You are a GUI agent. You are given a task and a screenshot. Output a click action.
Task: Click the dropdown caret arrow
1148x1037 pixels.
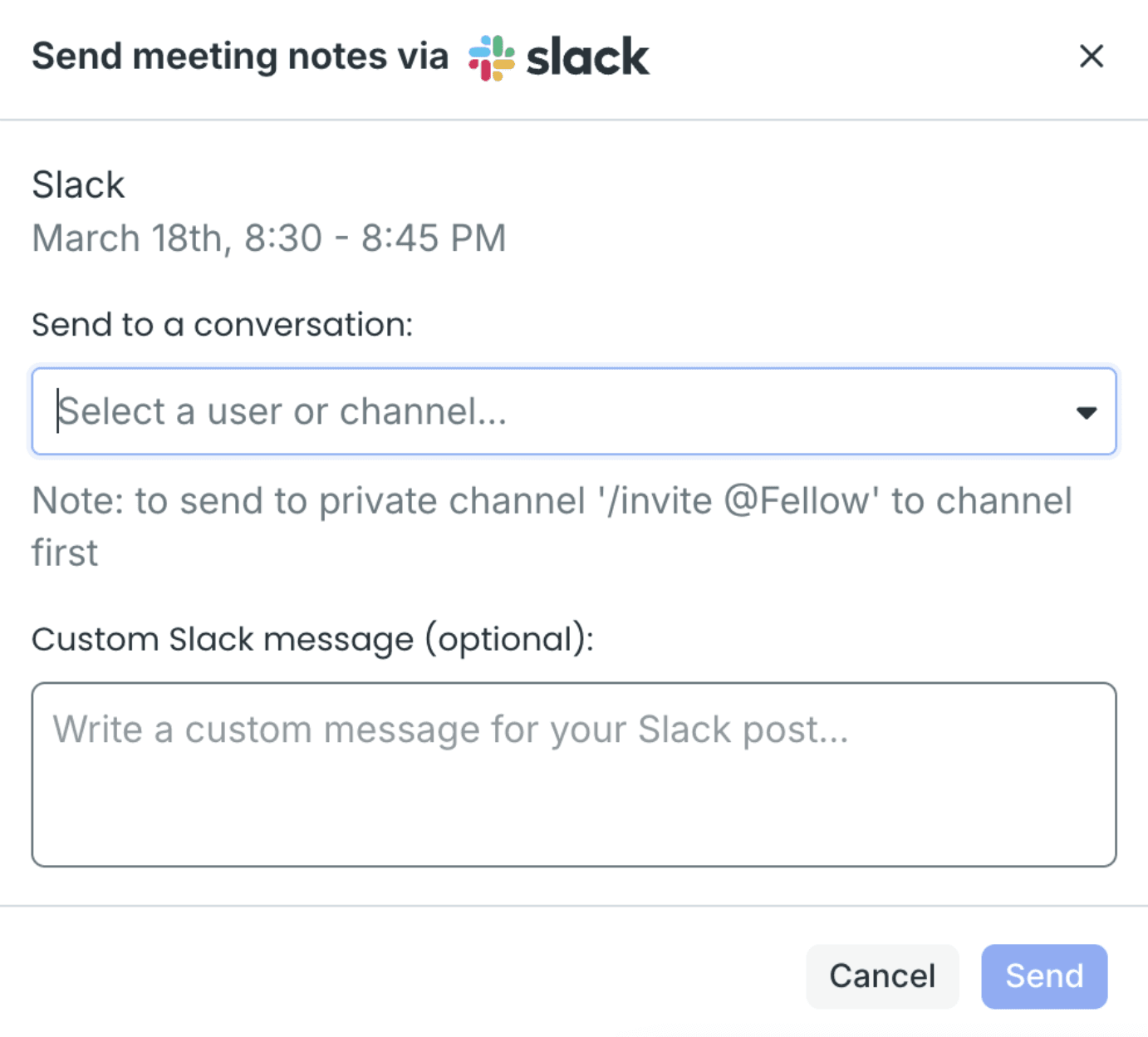click(x=1086, y=412)
